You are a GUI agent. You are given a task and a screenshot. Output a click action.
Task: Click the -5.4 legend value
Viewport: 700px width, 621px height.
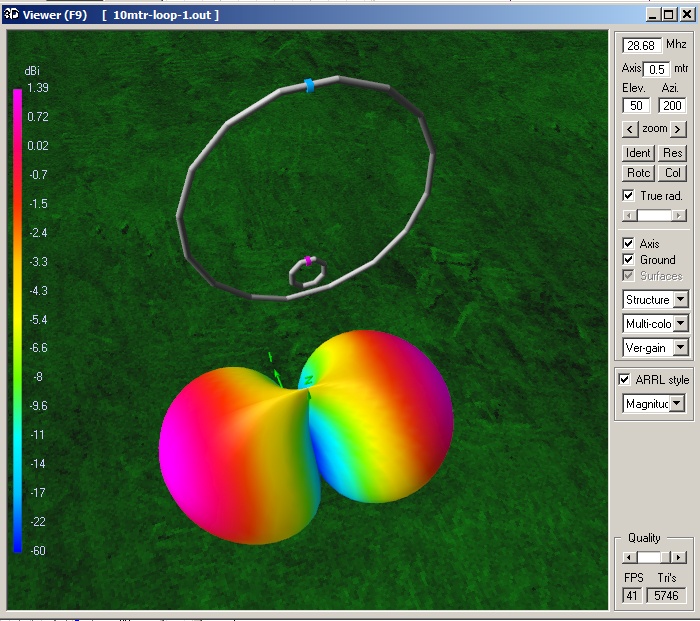(x=38, y=320)
